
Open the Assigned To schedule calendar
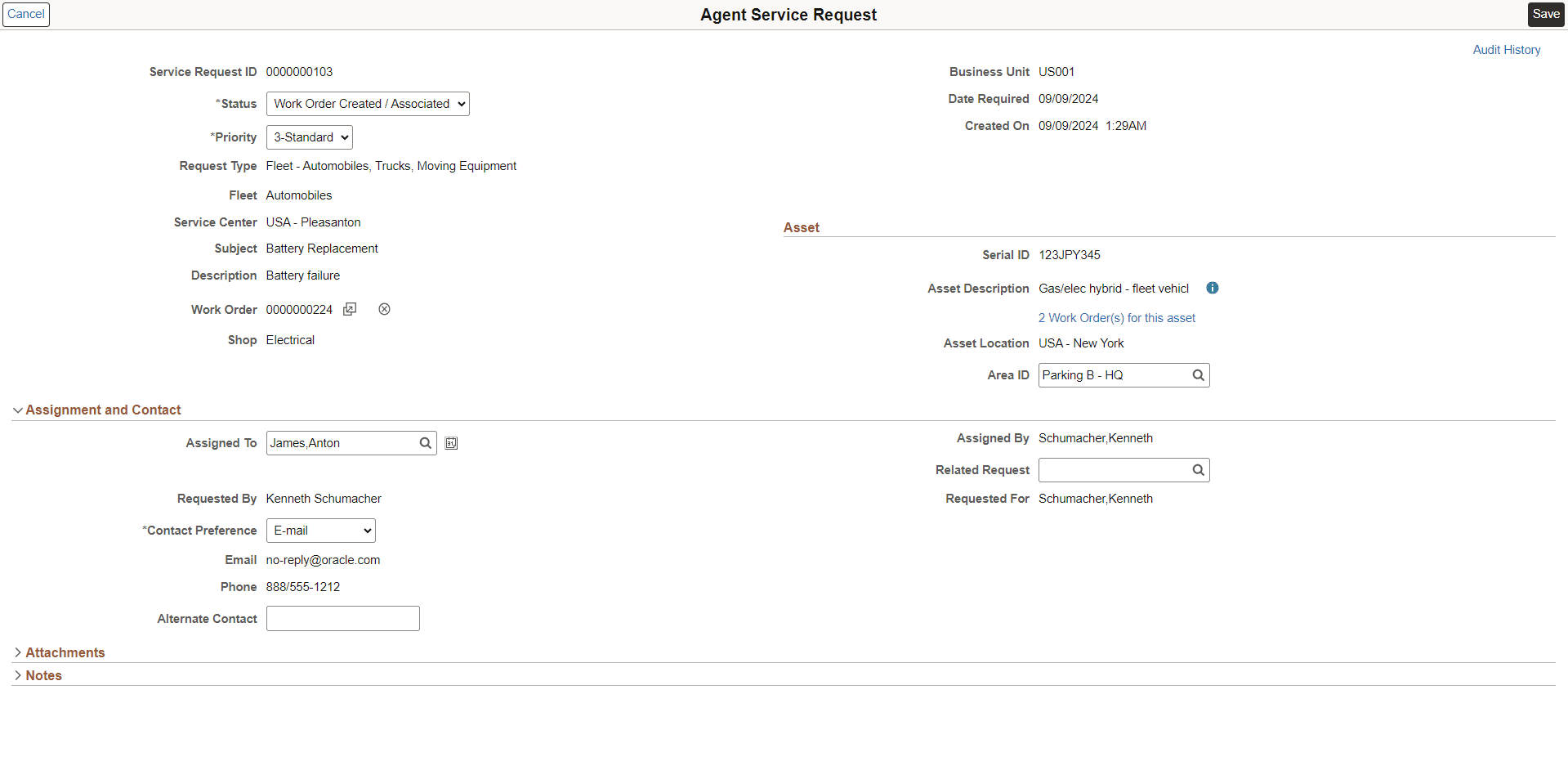coord(451,442)
